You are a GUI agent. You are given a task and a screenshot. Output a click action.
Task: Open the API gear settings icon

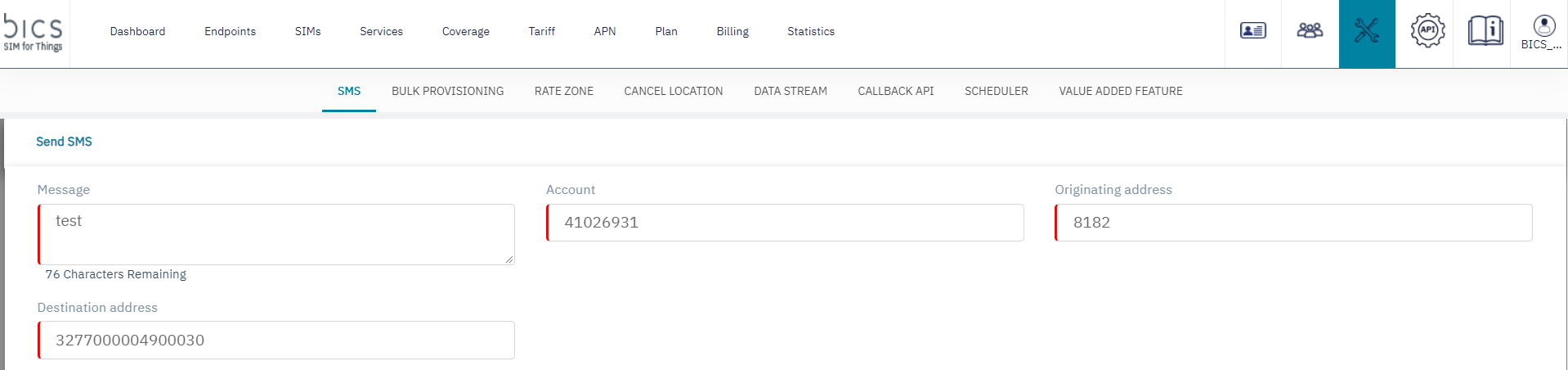(1427, 31)
